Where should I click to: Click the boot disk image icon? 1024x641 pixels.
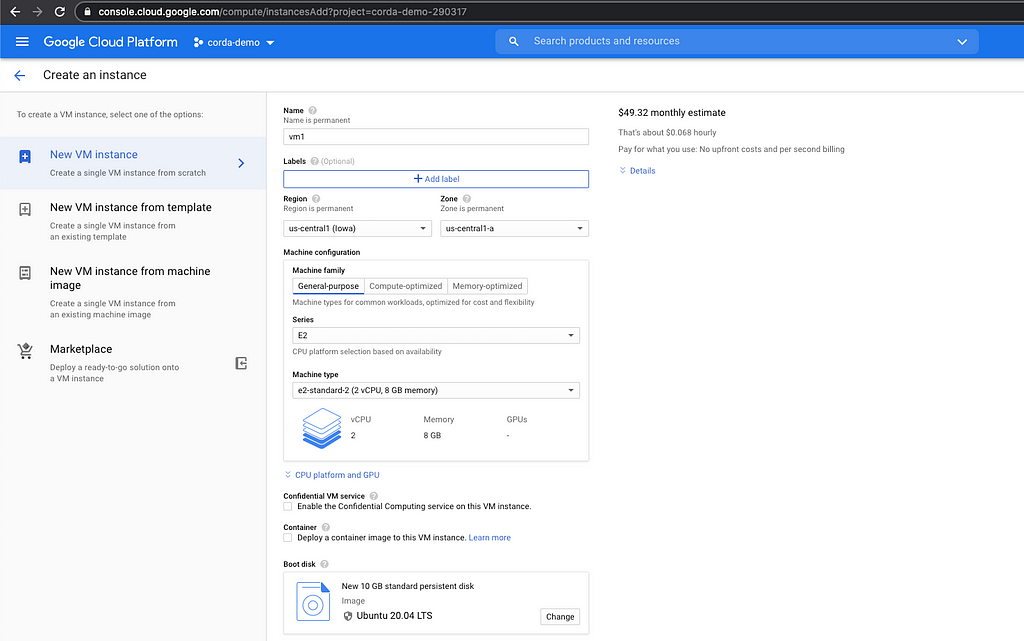(313, 601)
